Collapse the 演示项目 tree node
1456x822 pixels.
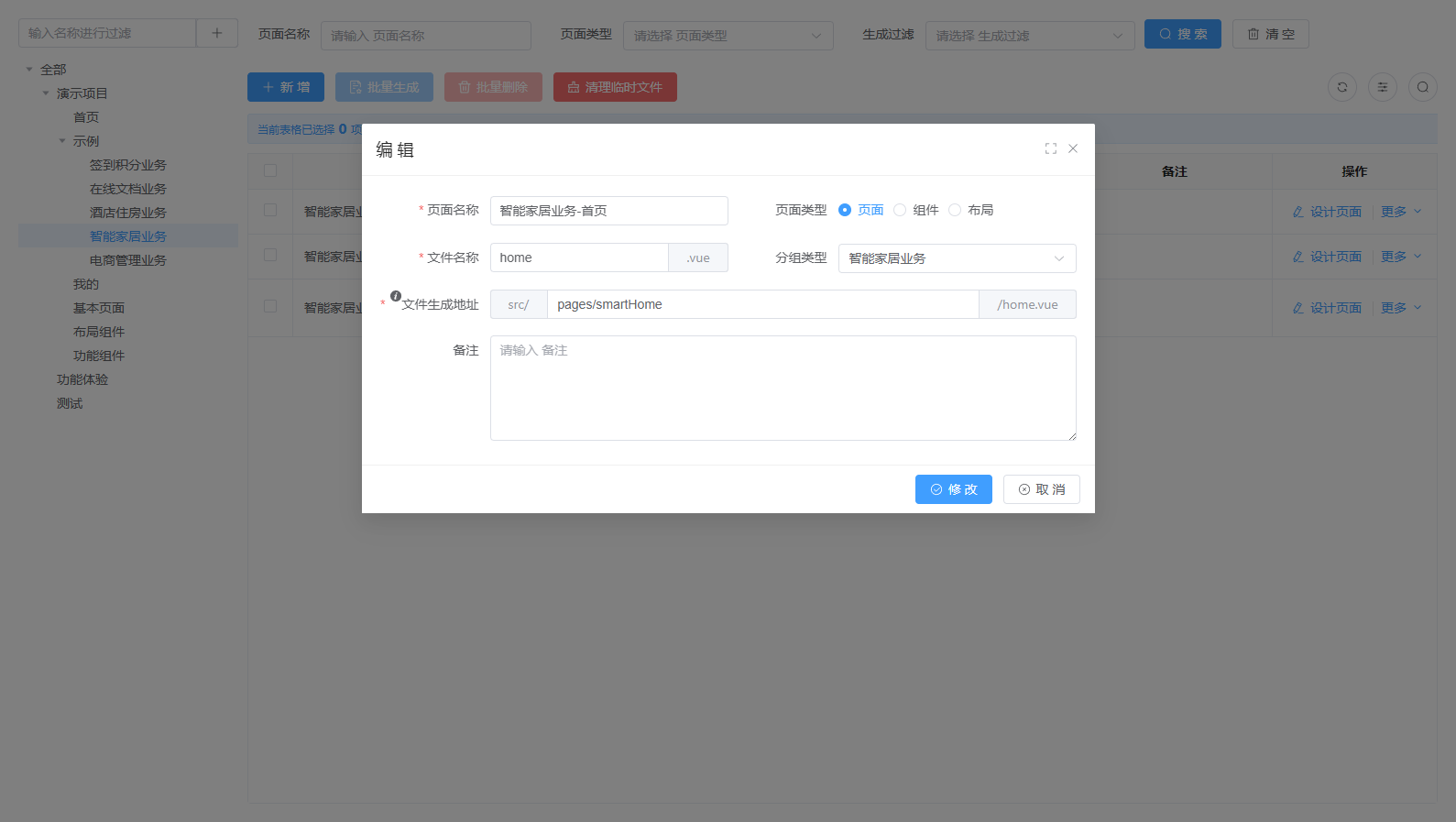46,93
